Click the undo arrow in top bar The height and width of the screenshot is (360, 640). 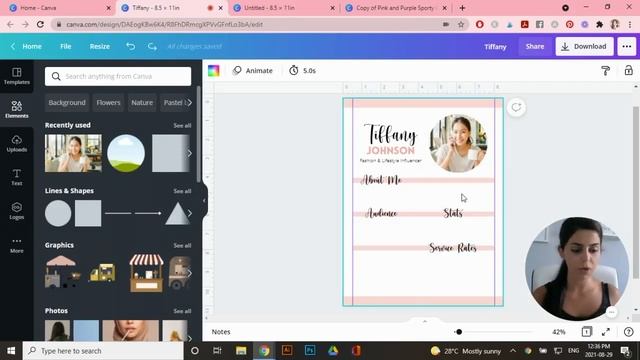(131, 47)
